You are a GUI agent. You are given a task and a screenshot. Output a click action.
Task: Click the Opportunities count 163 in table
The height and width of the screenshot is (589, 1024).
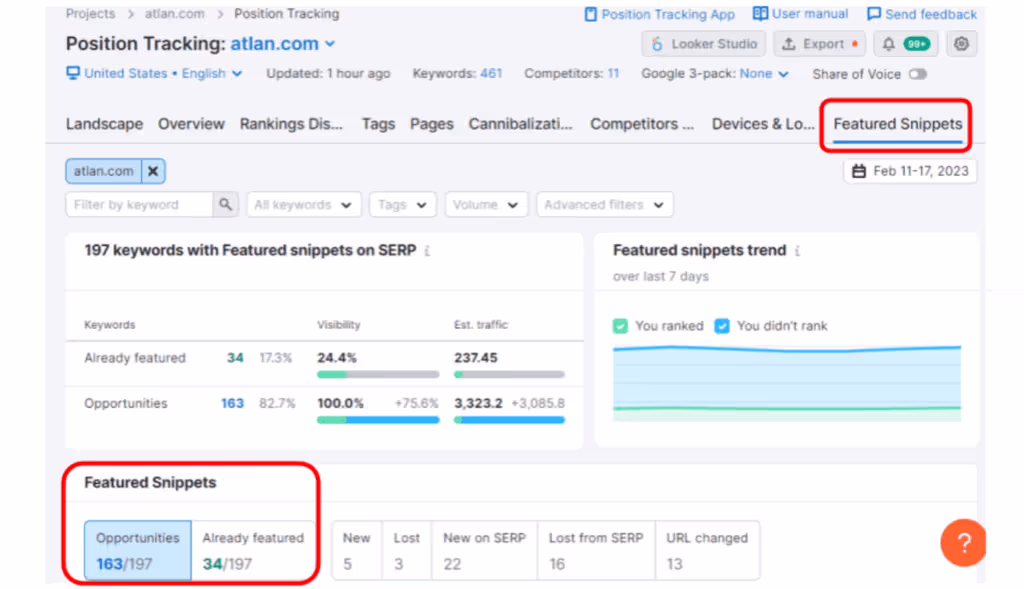tap(232, 404)
